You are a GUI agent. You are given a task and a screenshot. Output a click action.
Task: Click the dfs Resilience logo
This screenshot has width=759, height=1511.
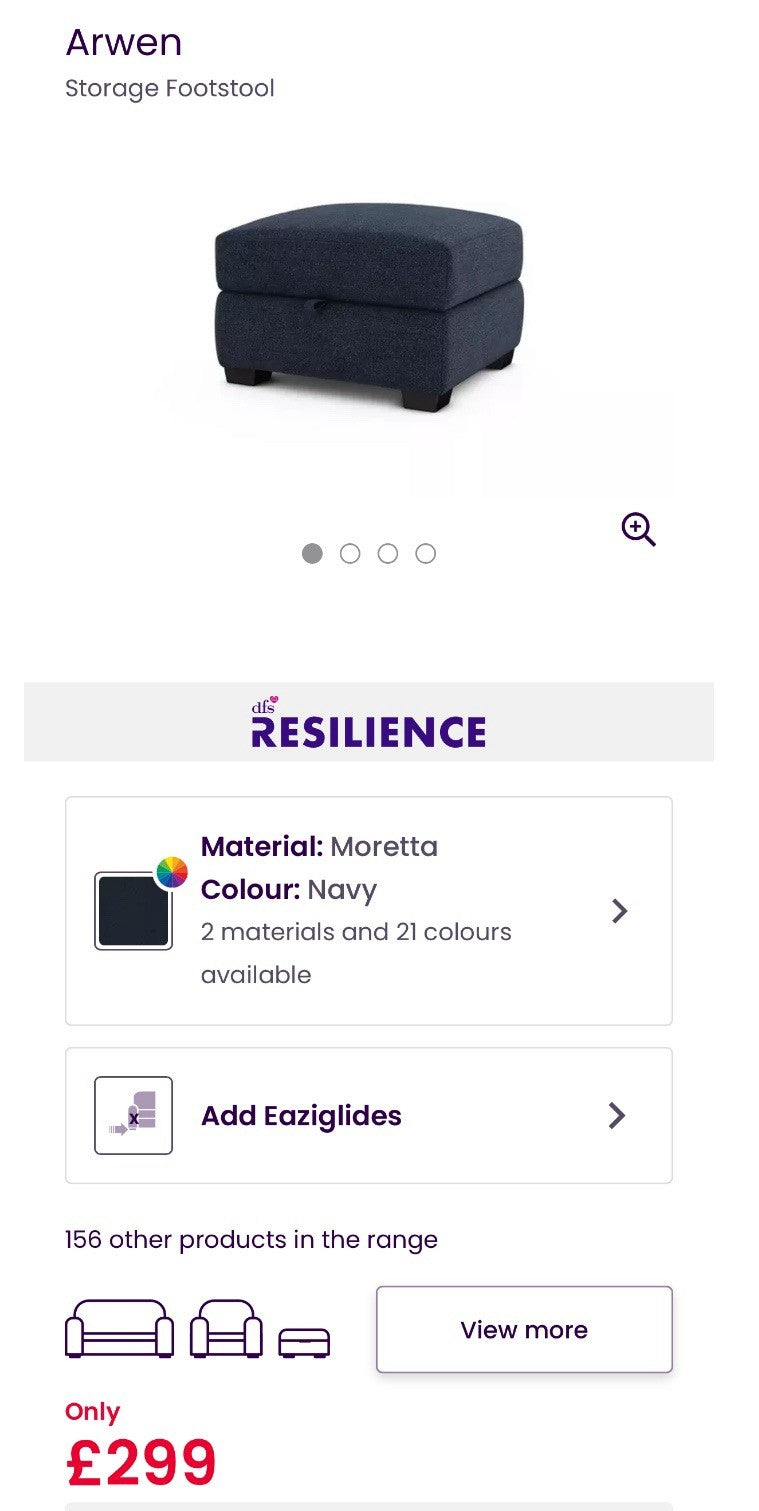(368, 723)
